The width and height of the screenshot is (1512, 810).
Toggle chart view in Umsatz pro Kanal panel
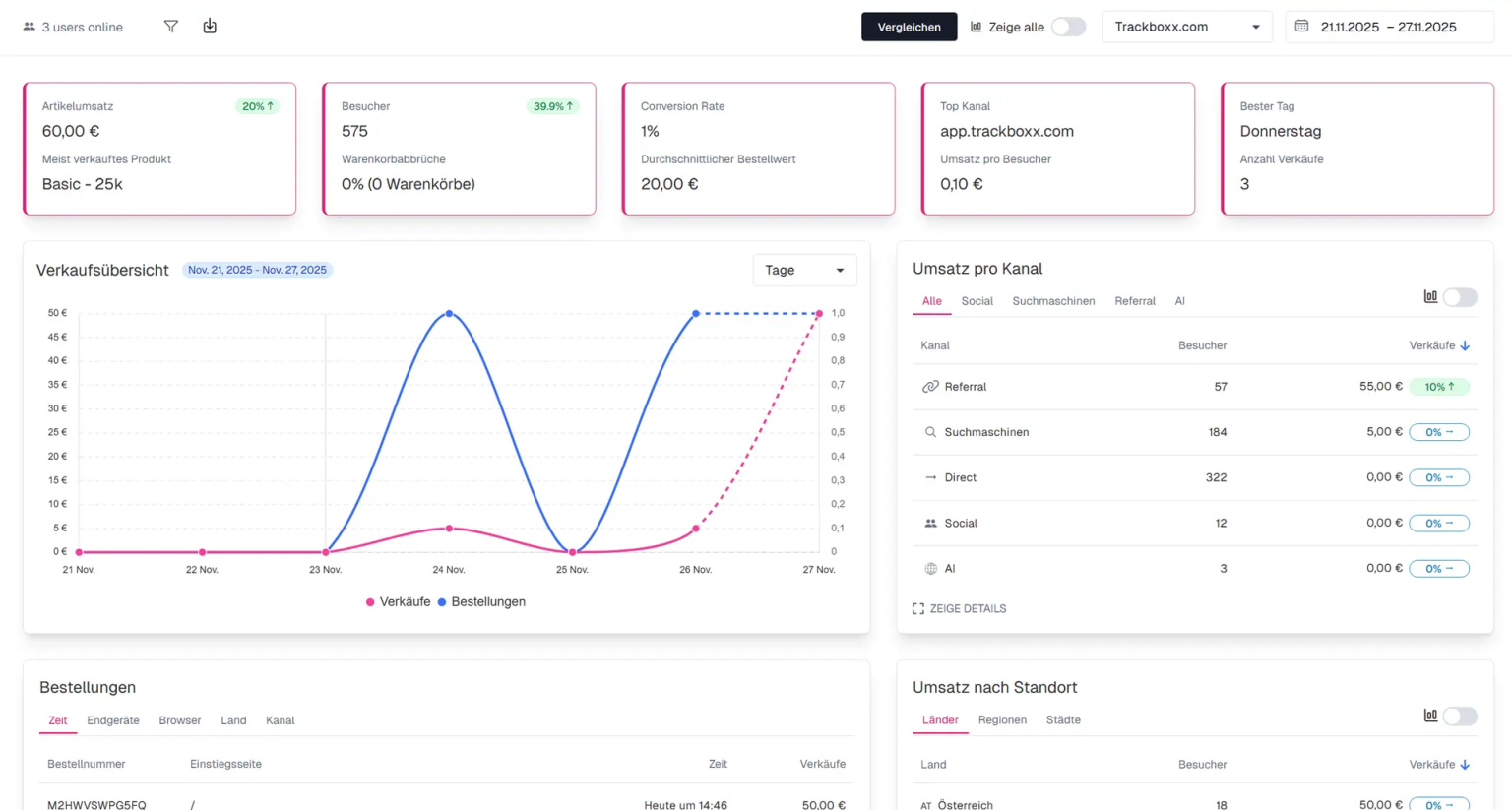1461,296
